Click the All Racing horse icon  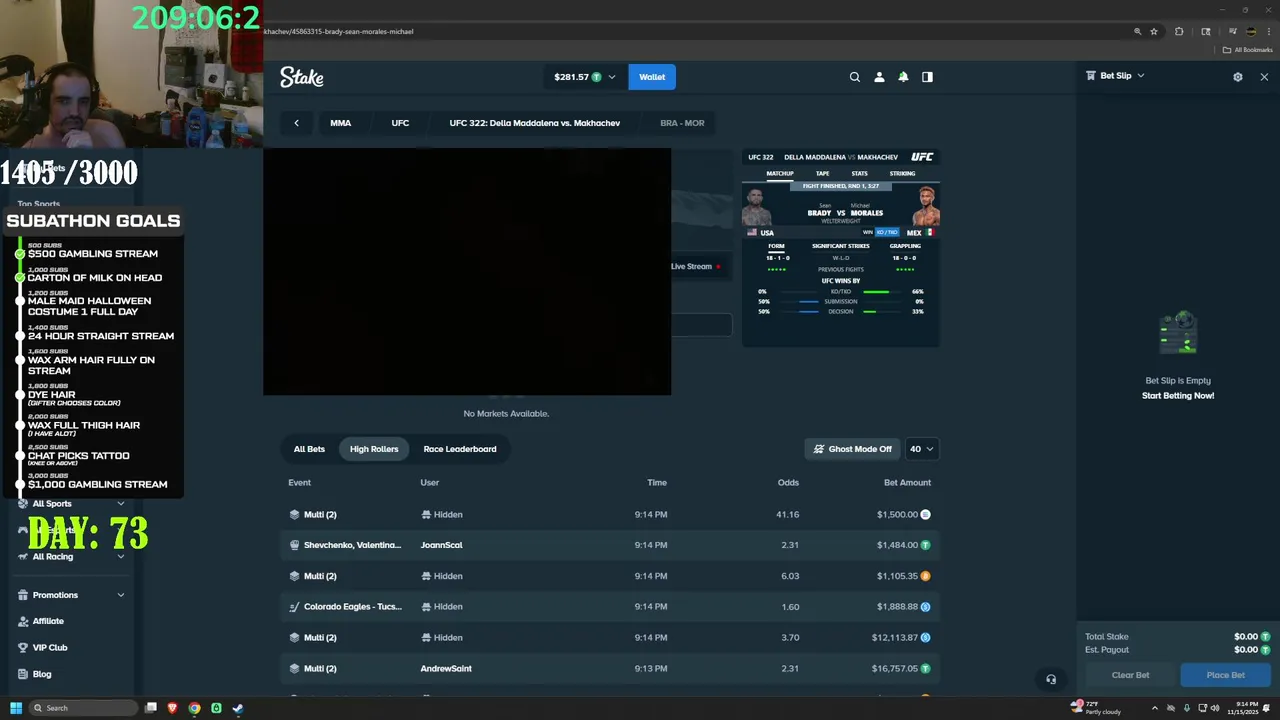[x=23, y=556]
